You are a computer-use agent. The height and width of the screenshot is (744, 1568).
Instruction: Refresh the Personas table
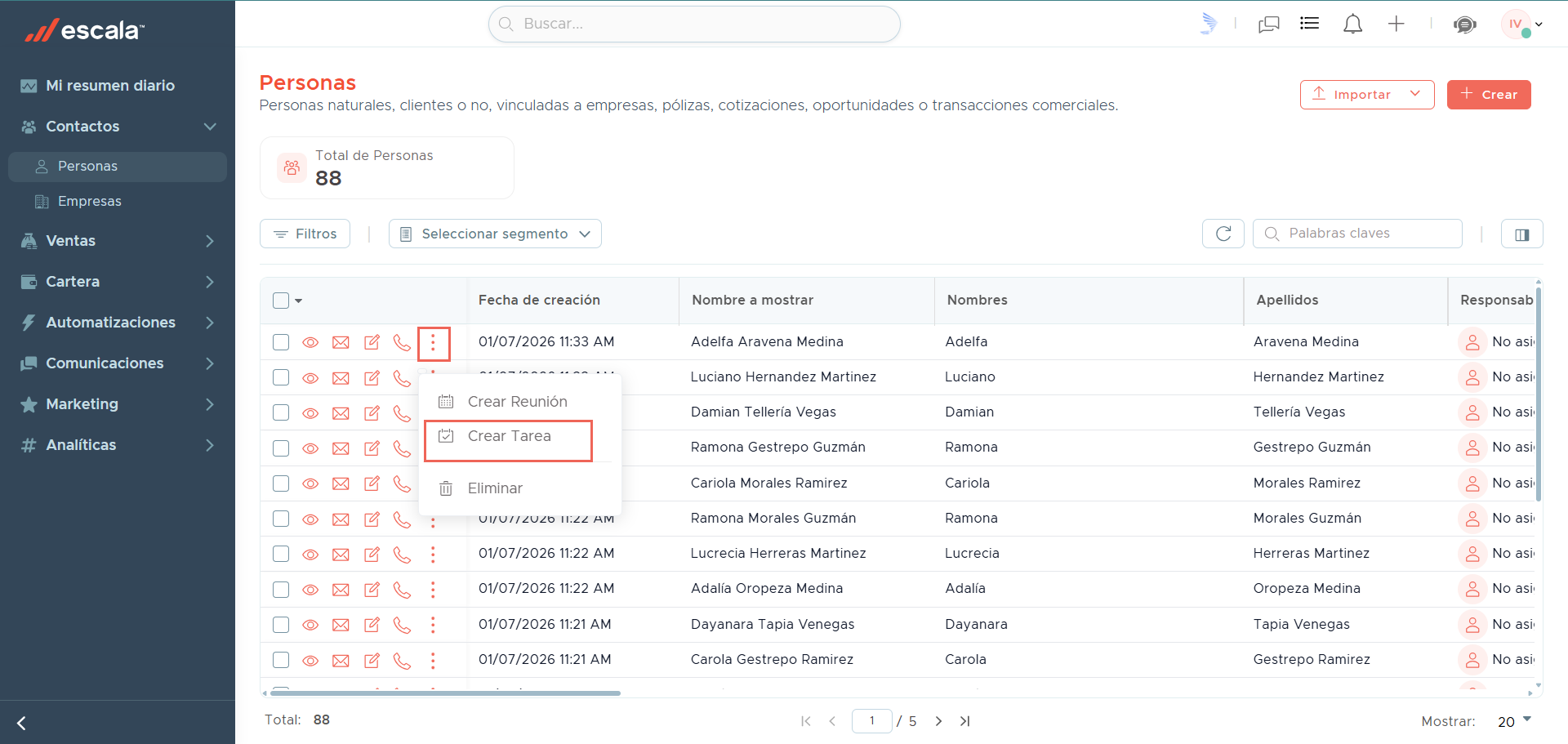click(x=1223, y=234)
